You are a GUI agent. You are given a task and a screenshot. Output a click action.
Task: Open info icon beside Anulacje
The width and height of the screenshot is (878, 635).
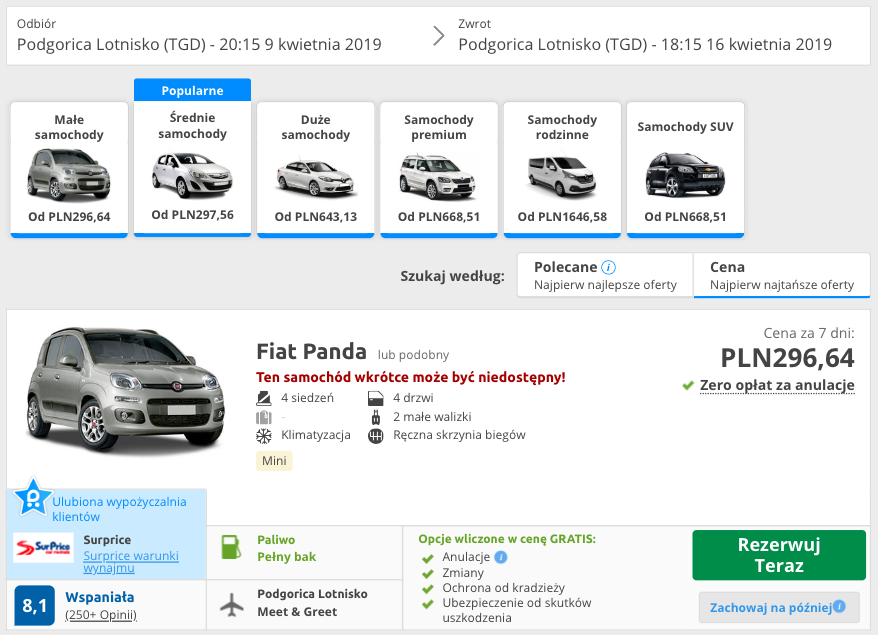(x=501, y=557)
